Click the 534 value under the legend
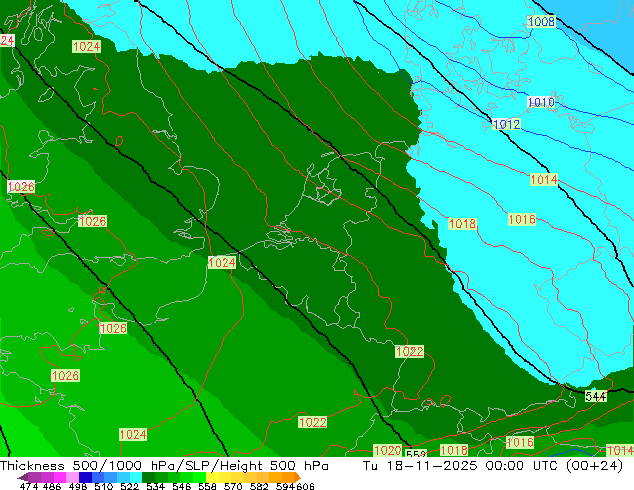This screenshot has width=634, height=490. (155, 486)
